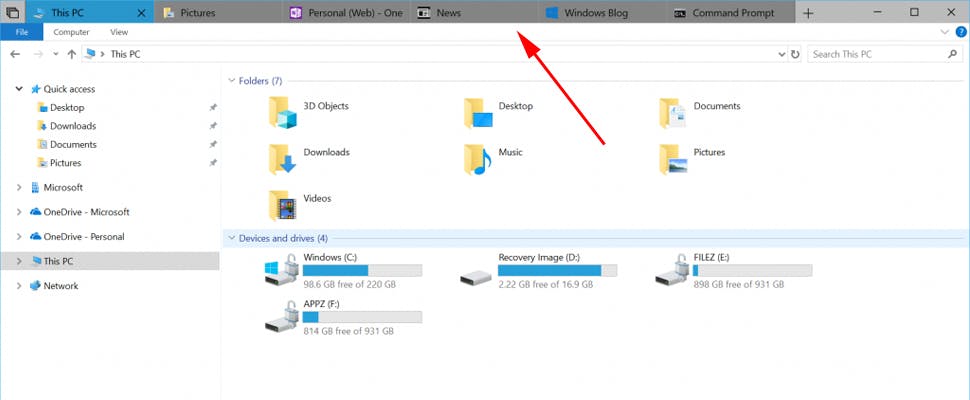Go up one level with Up arrow
Screen dimensions: 970x400
[71, 54]
